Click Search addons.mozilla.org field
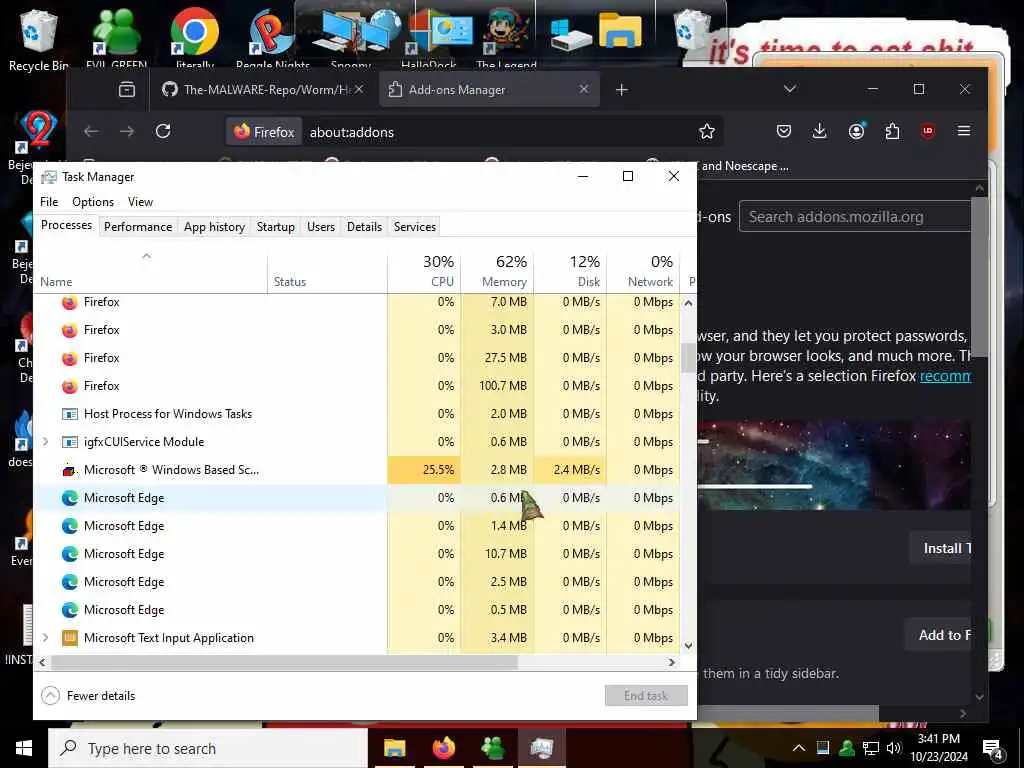The height and width of the screenshot is (768, 1024). click(855, 217)
